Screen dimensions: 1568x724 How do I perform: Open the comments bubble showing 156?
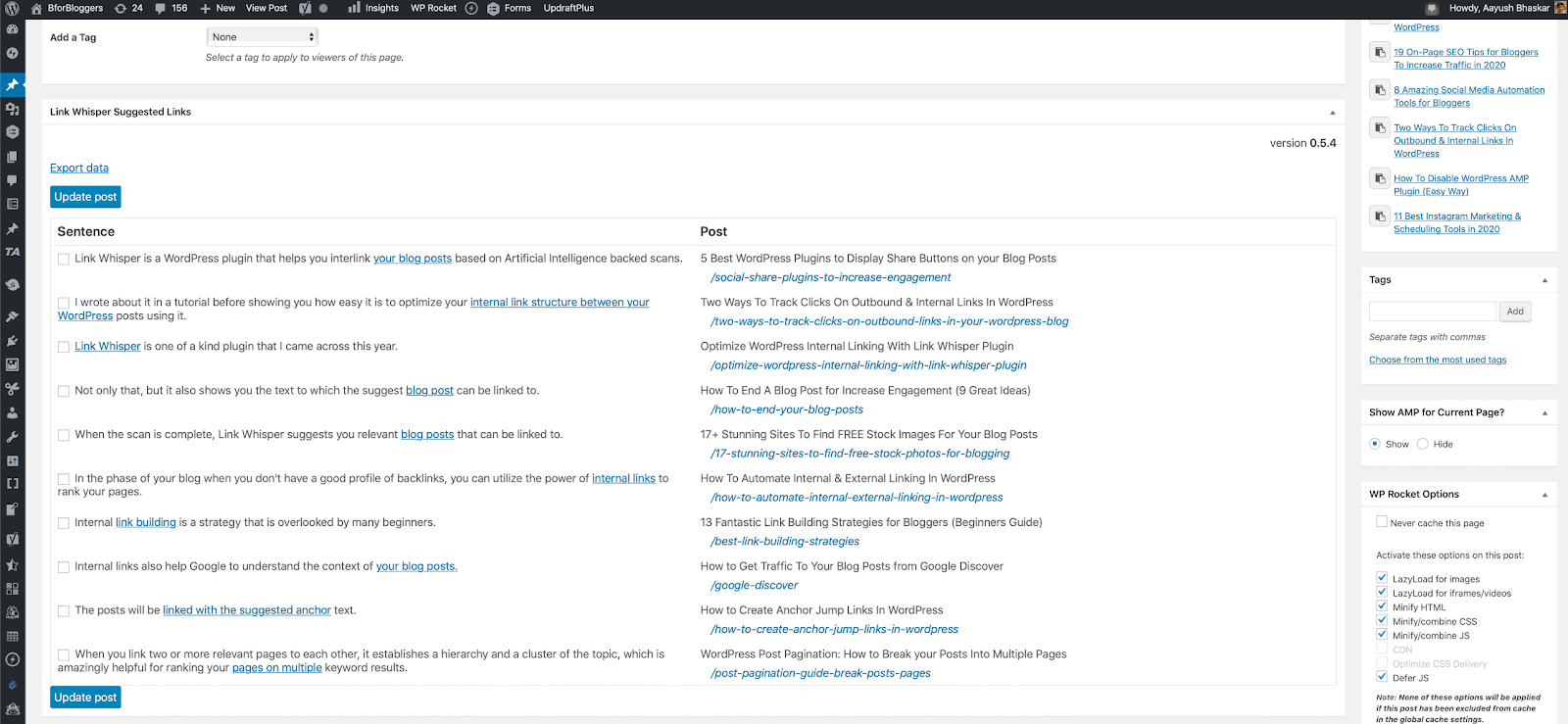tap(171, 8)
